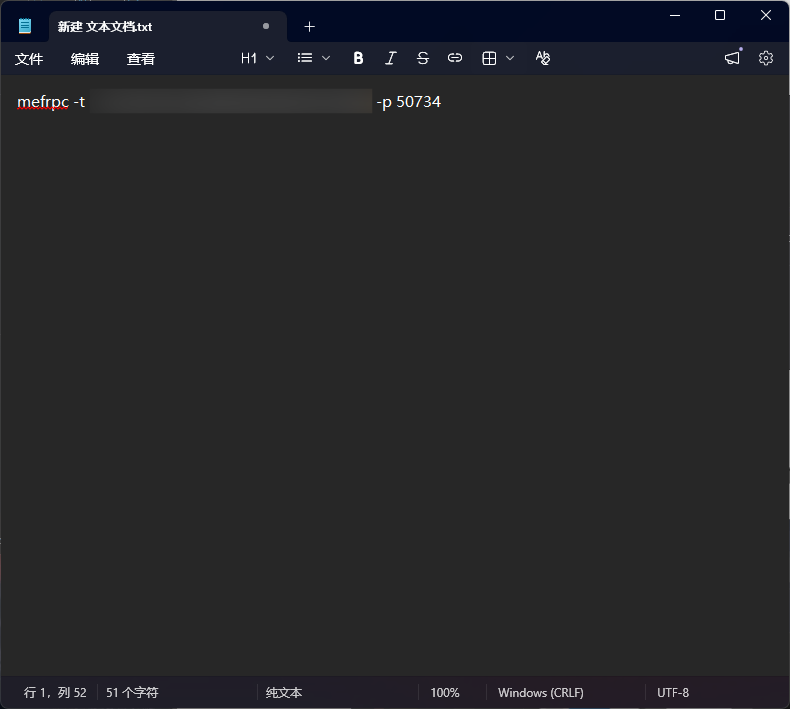Click the megaphone feedback icon
This screenshot has height=709, width=790.
click(x=733, y=58)
